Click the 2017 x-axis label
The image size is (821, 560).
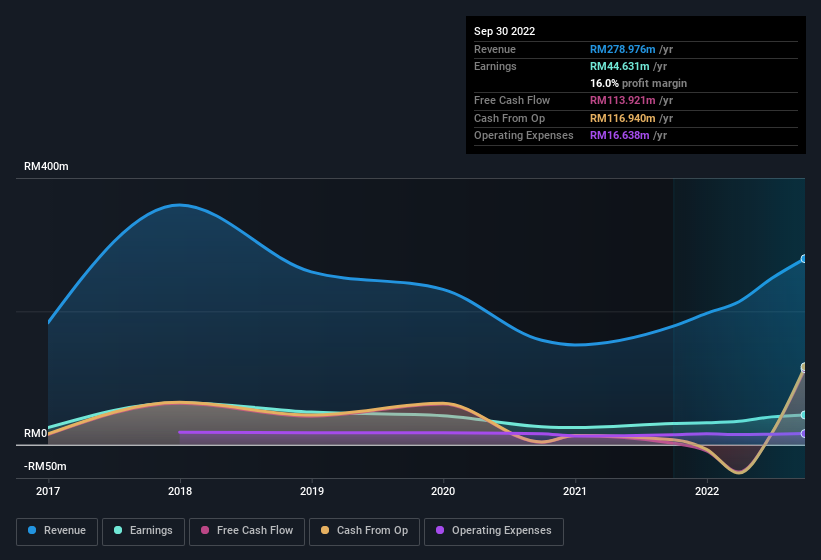point(48,491)
